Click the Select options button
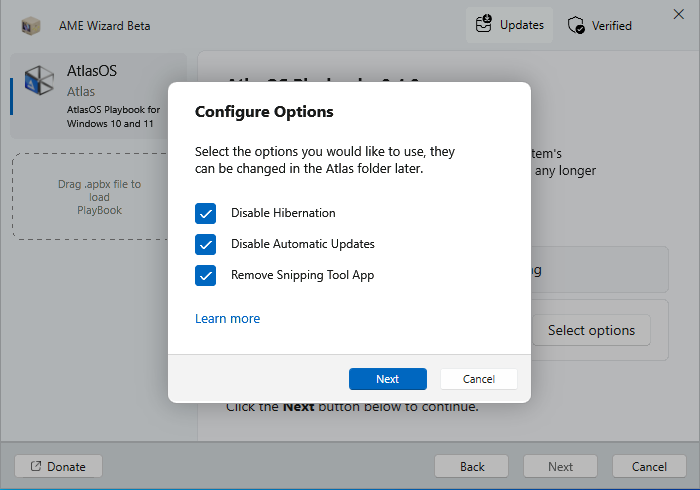This screenshot has width=700, height=490. [x=590, y=330]
